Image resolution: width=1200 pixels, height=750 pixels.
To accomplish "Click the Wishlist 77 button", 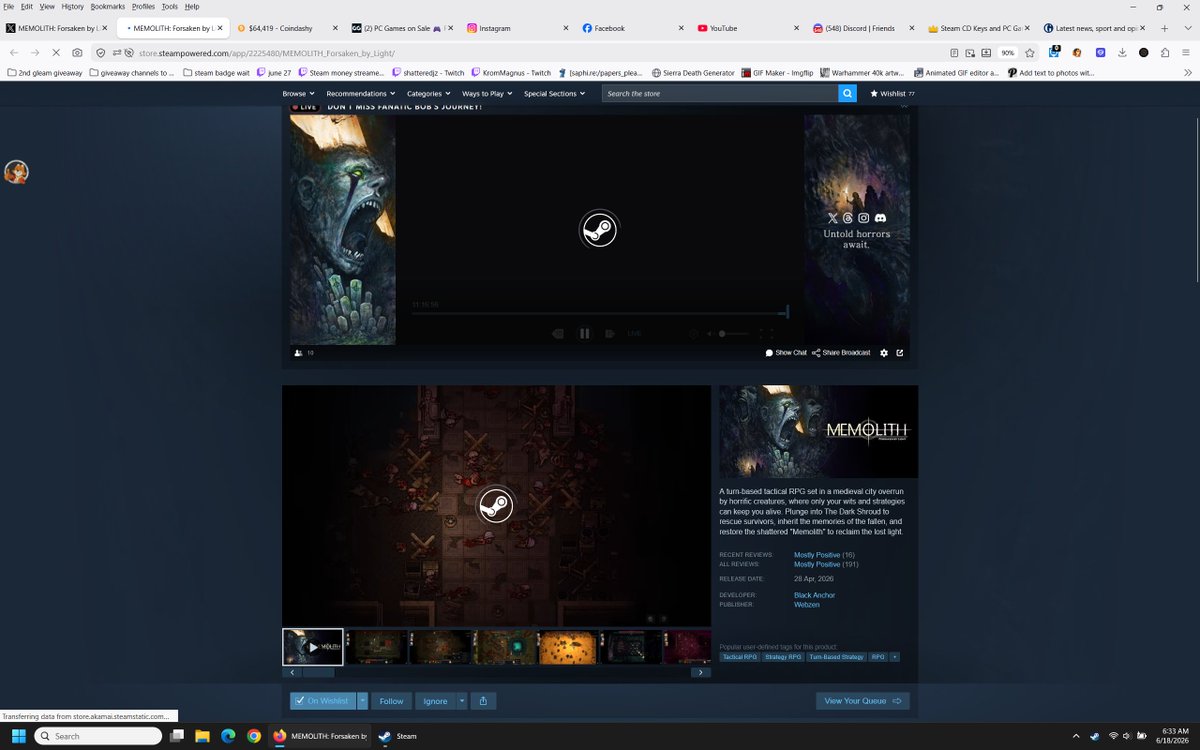I will [892, 93].
